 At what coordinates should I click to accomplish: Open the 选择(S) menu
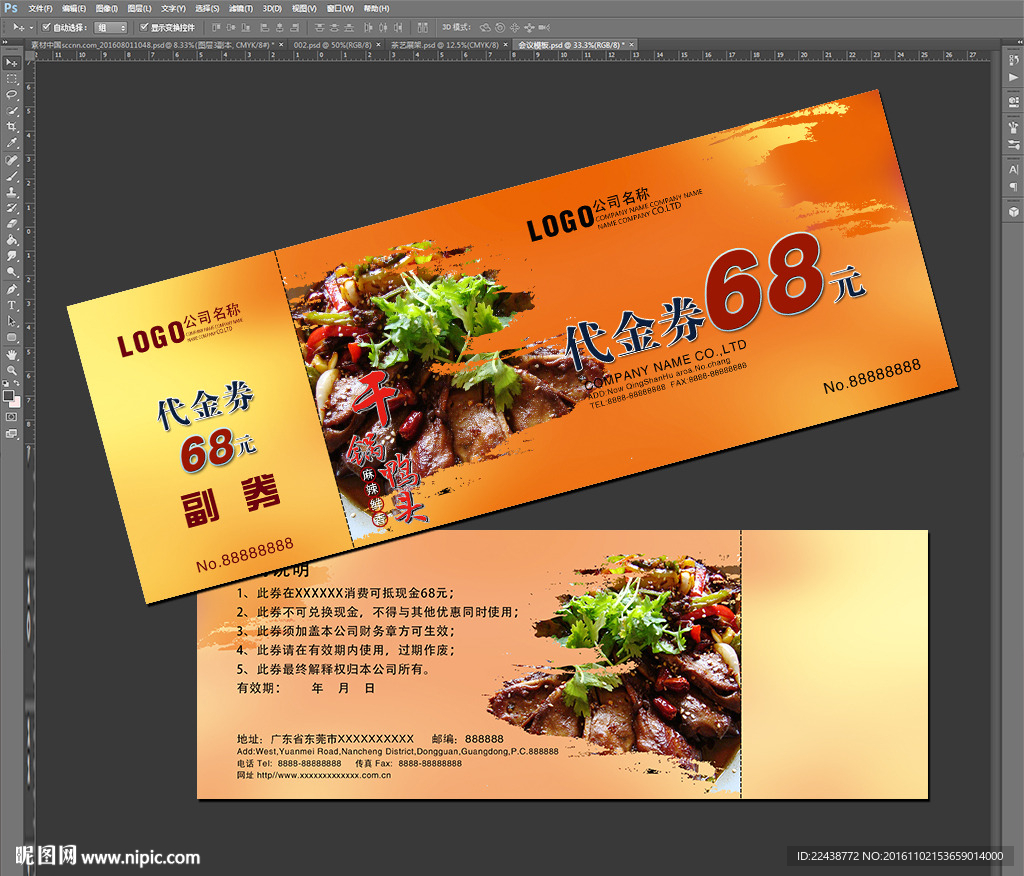tap(207, 8)
